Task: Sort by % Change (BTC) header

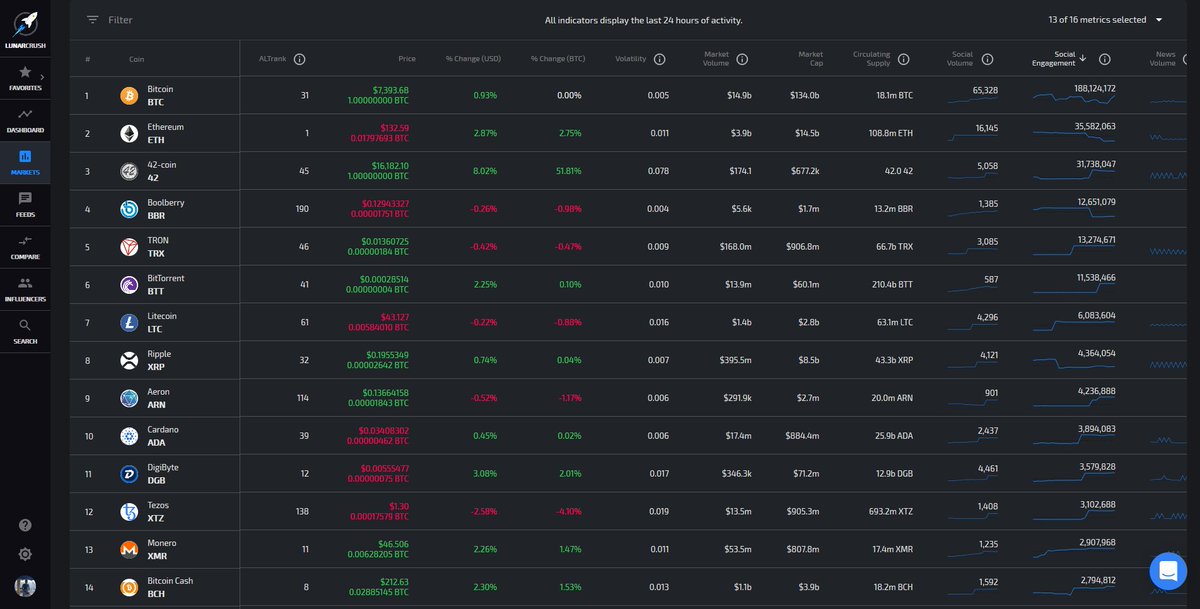Action: coord(558,59)
